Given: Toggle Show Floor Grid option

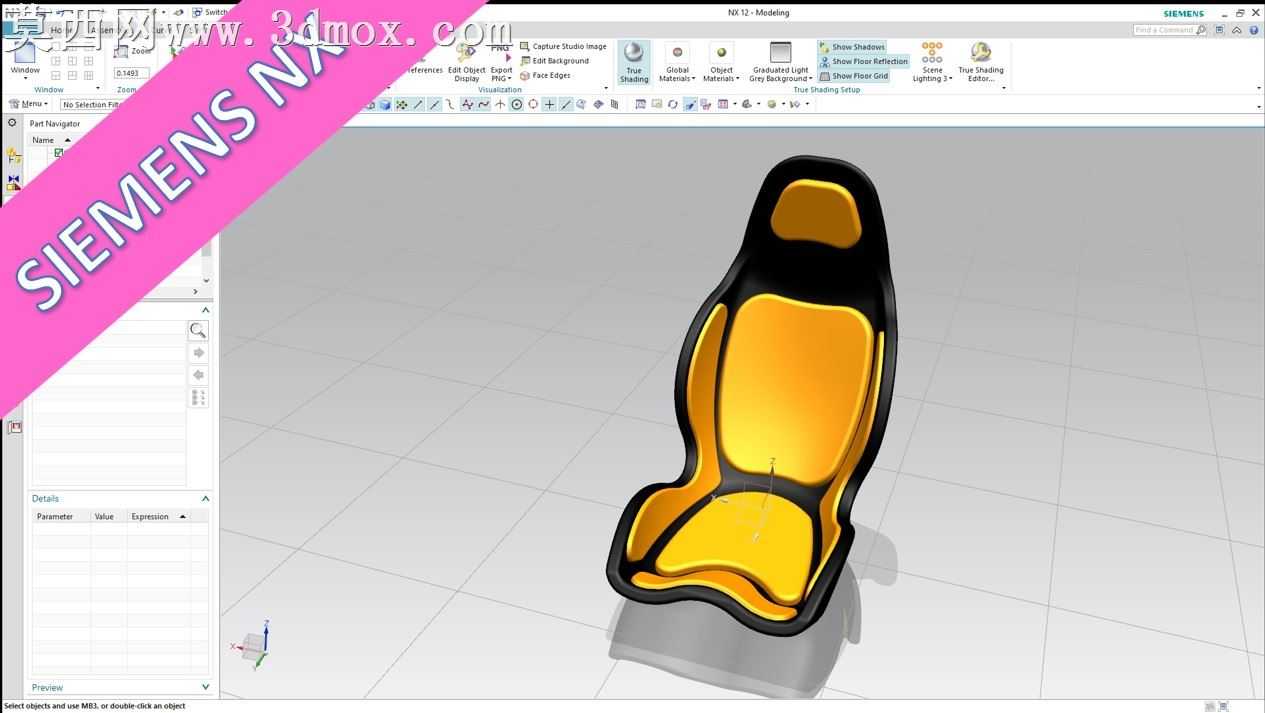Looking at the screenshot, I should (853, 76).
